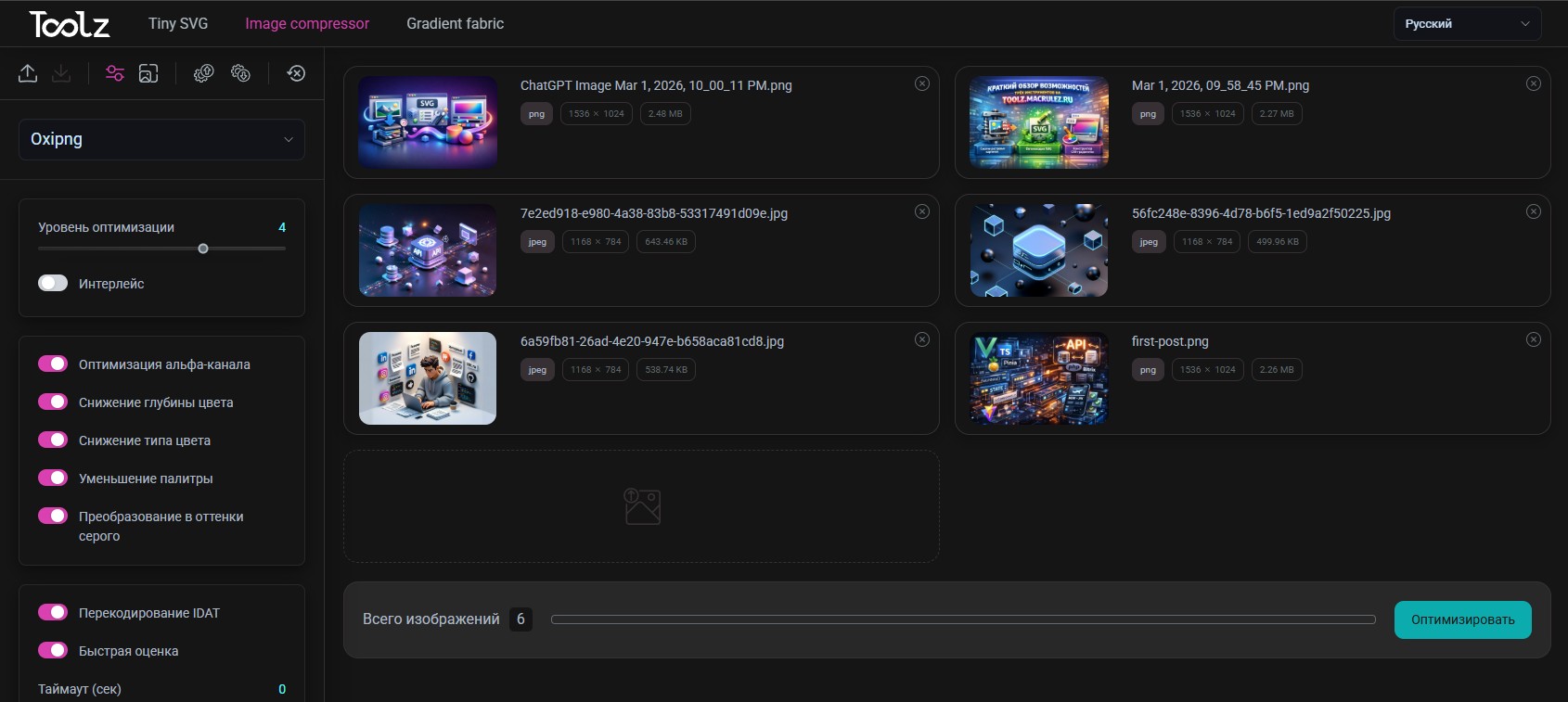Expand the Русский language selector
1568x702 pixels.
[1466, 24]
